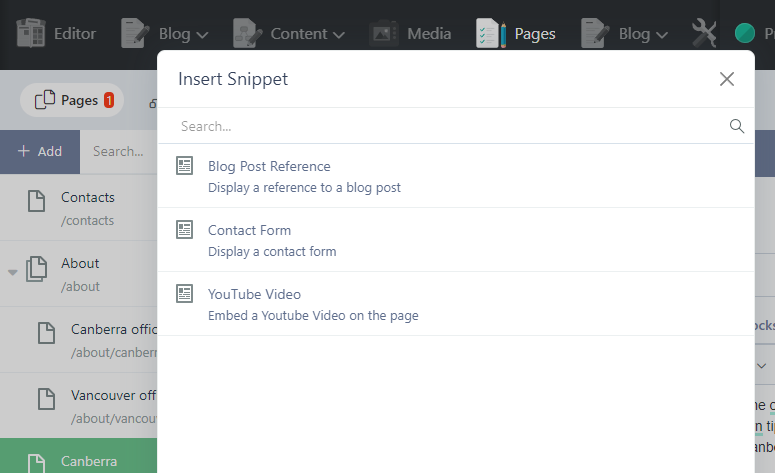Close the Insert Snippet dialog
The image size is (775, 473).
click(727, 79)
